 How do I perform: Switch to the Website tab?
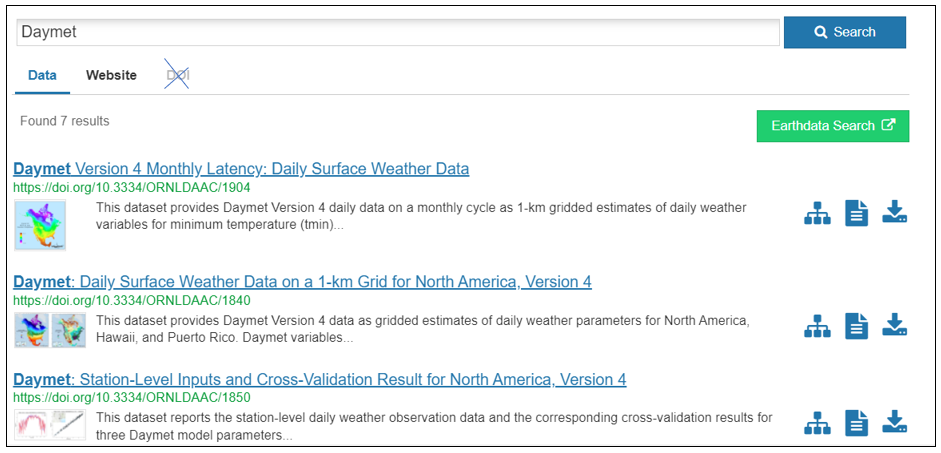tap(111, 76)
